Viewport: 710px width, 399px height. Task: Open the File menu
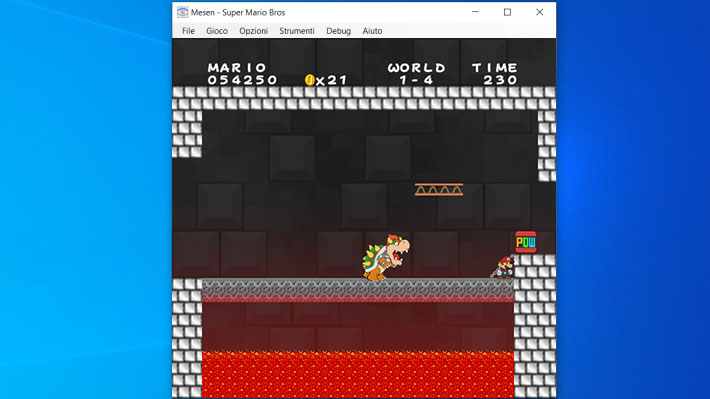(x=188, y=31)
